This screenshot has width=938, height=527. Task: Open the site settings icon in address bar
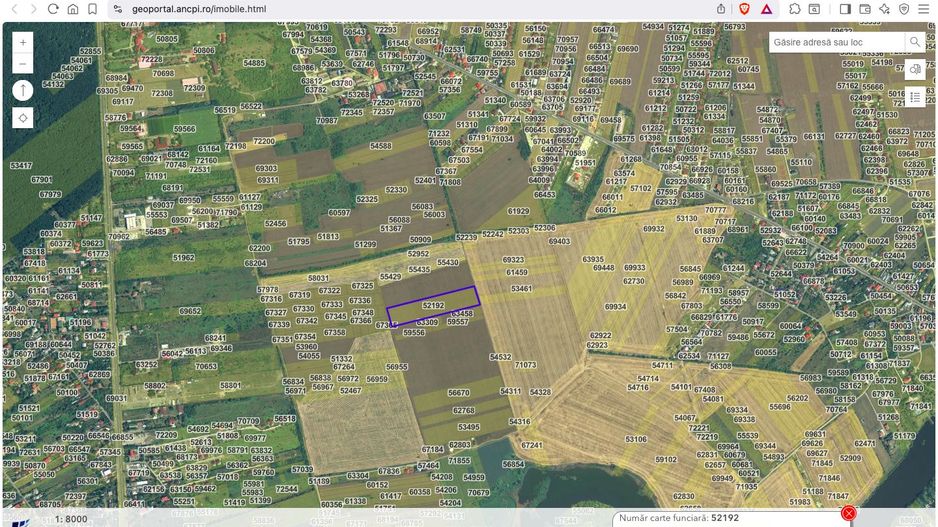117,9
